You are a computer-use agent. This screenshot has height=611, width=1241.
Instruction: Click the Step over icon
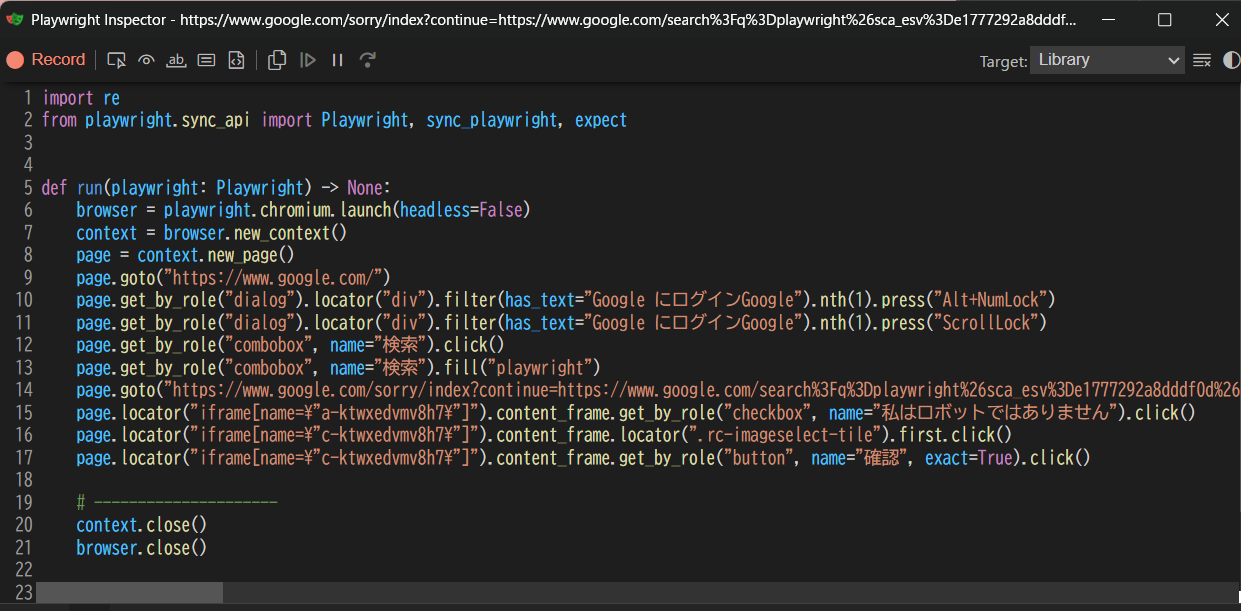click(x=308, y=60)
